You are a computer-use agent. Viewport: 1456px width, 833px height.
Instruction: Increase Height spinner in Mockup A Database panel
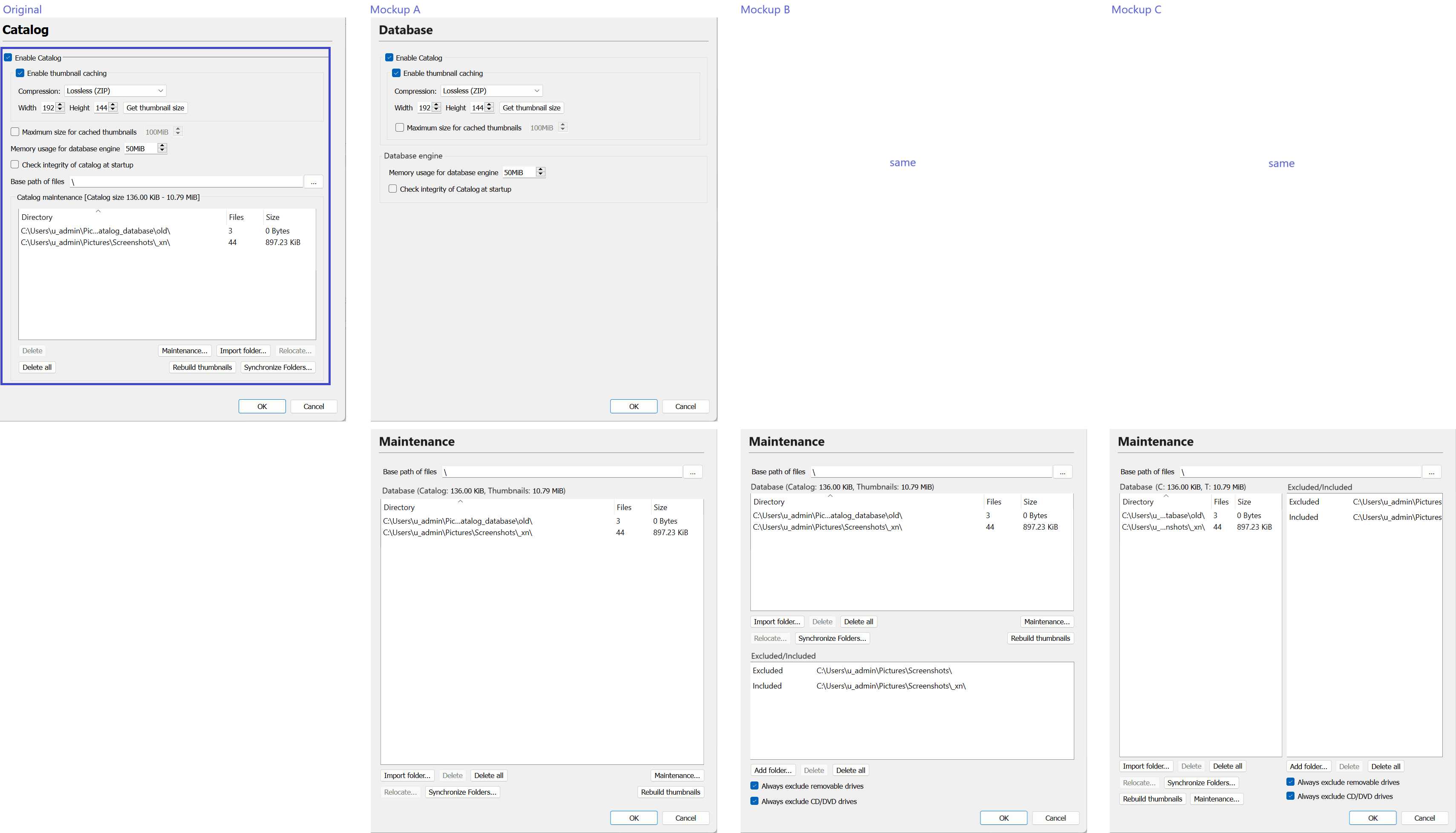tap(489, 105)
